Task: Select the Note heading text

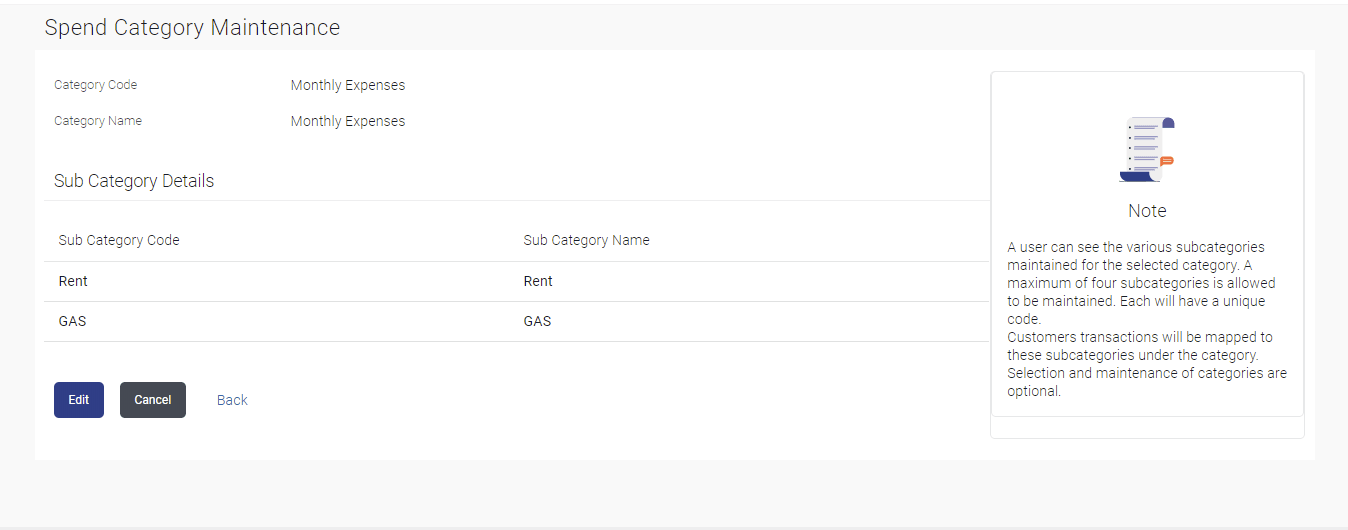Action: [x=1147, y=211]
